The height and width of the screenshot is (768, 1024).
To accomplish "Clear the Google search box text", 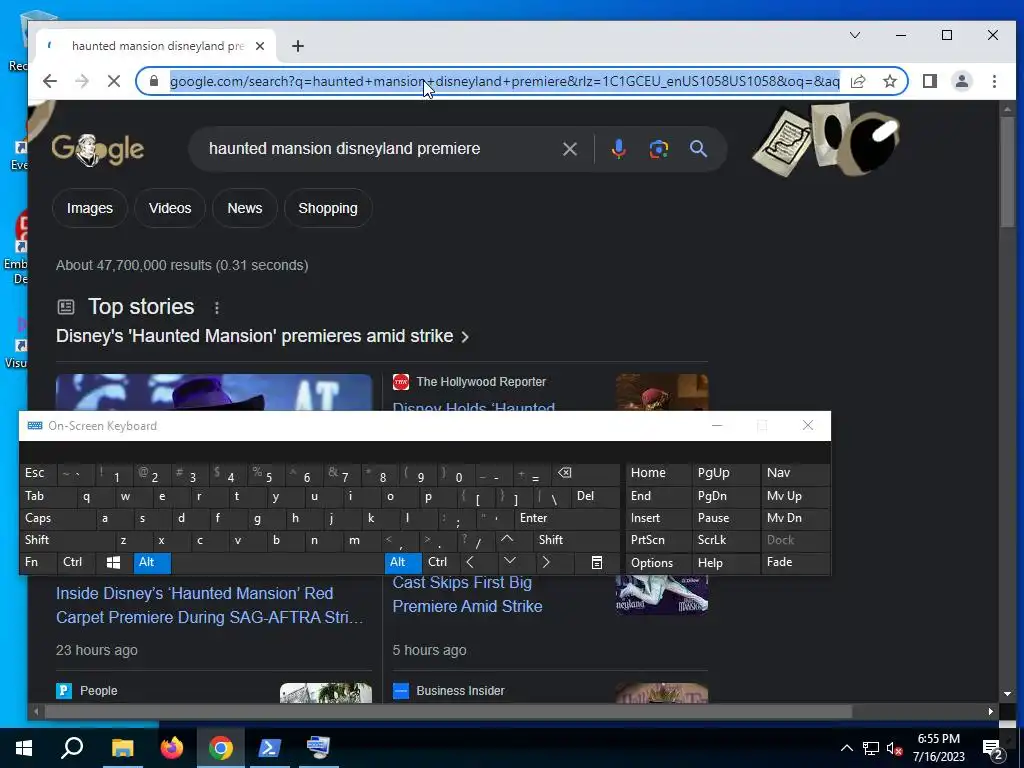I will [x=569, y=149].
